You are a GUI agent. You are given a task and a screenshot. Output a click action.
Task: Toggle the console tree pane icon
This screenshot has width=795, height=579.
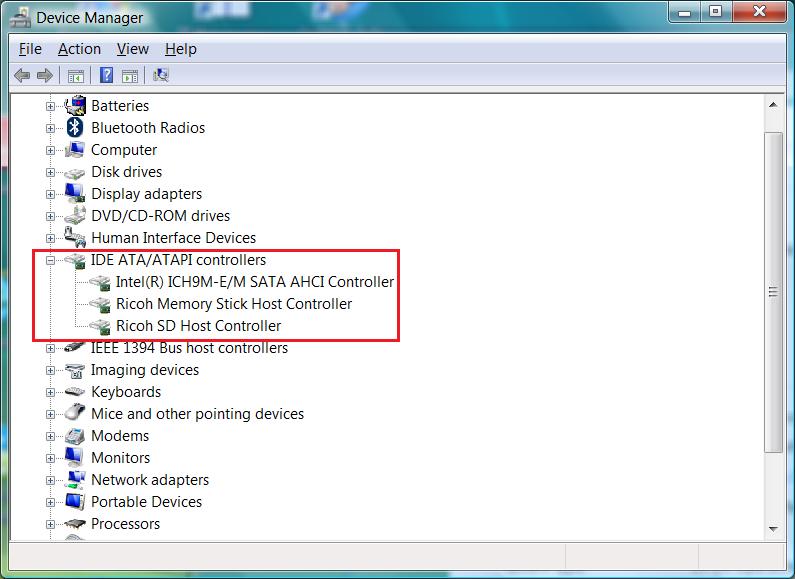pos(76,76)
